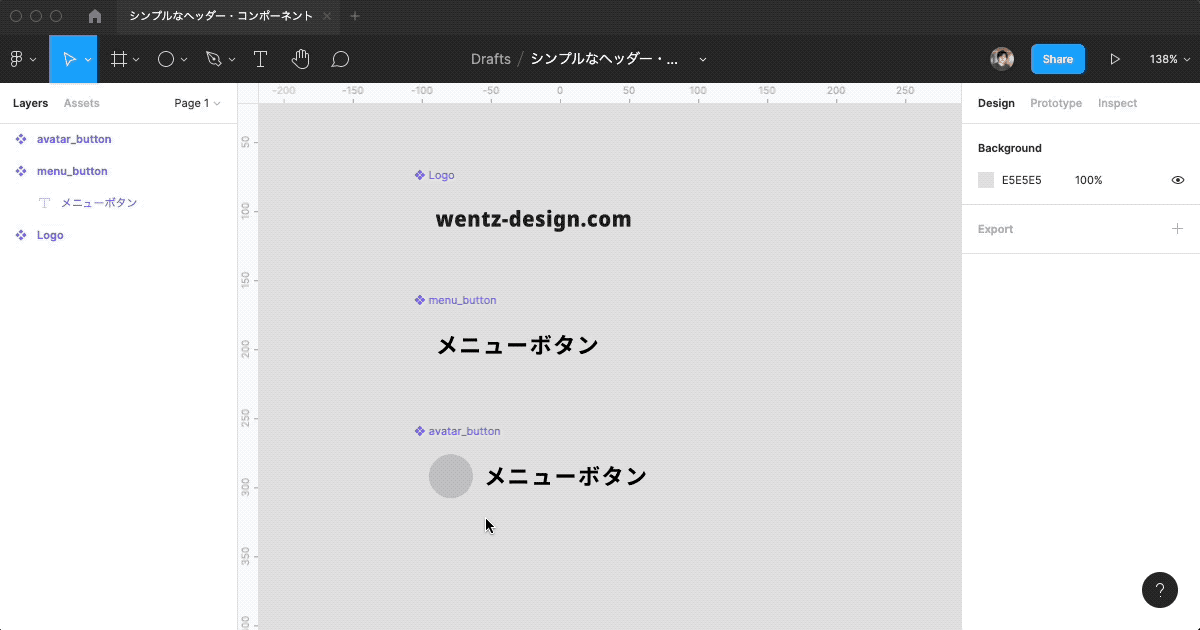Expand the Page 1 pages list
The width and height of the screenshot is (1200, 630).
[x=197, y=103]
